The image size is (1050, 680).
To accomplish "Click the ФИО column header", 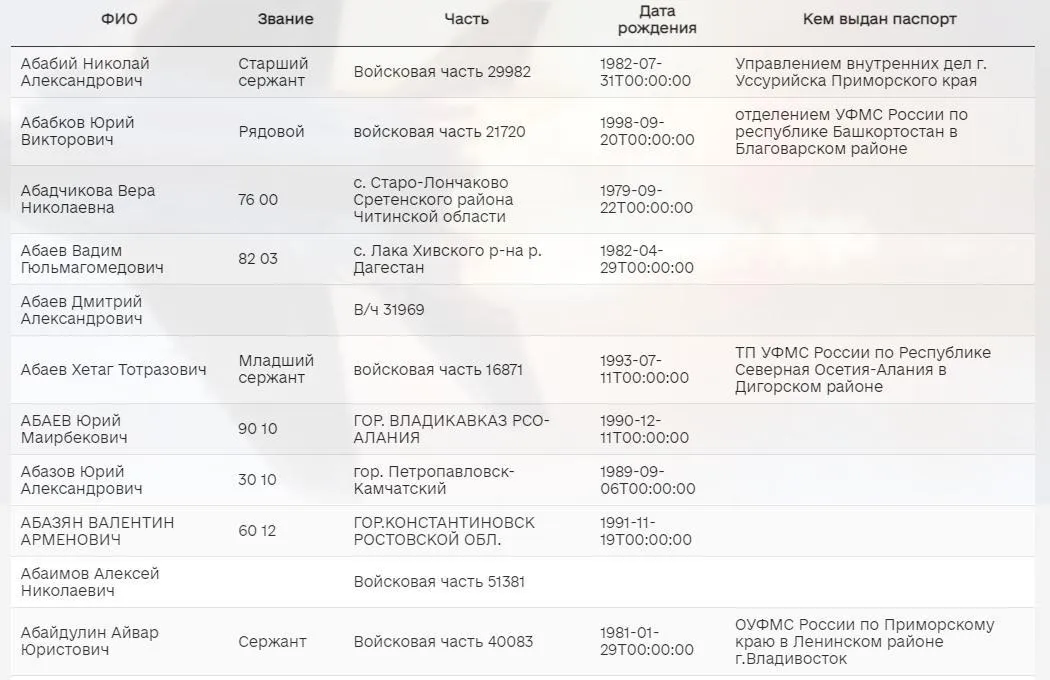I will tap(121, 19).
